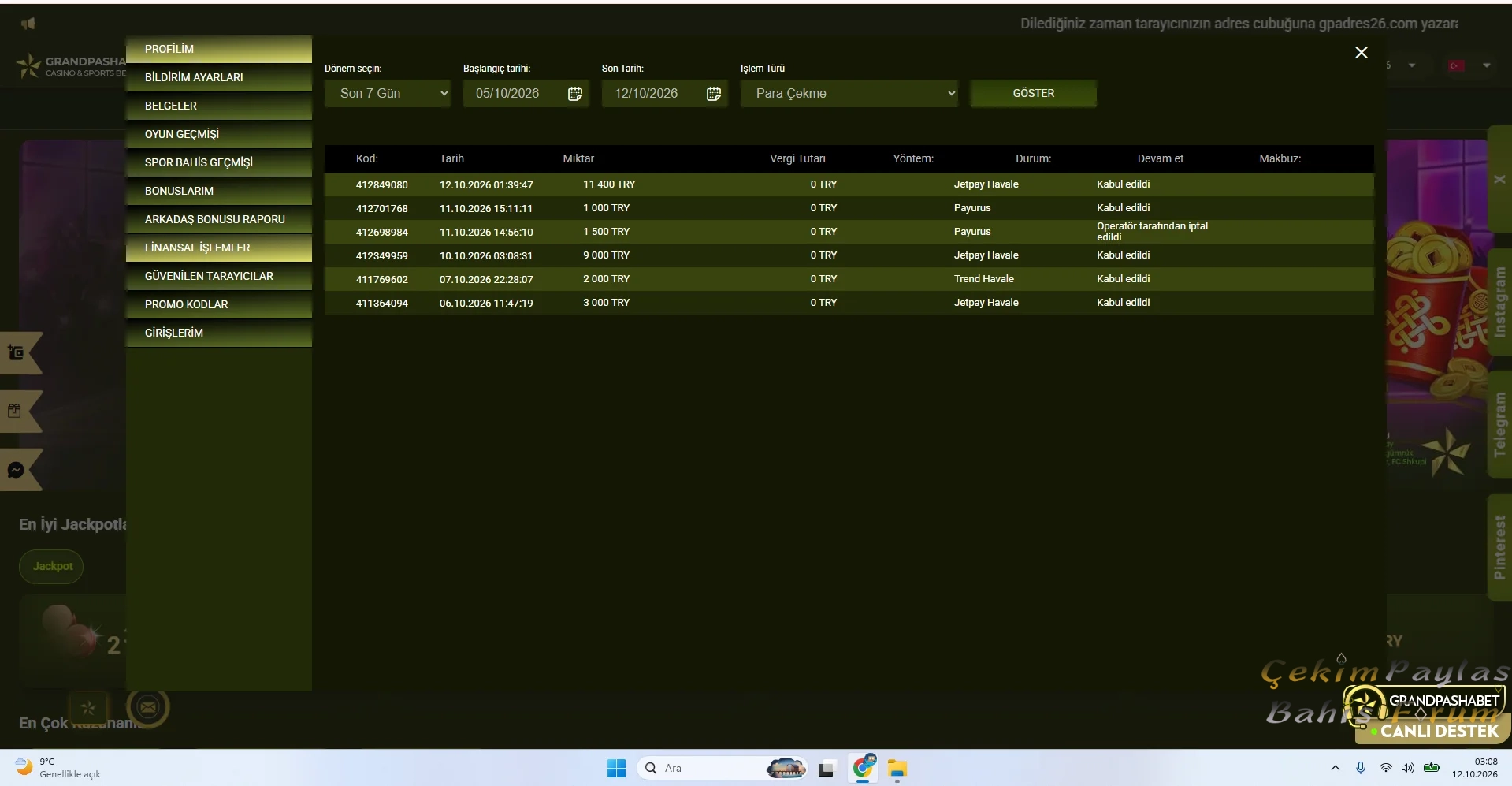Viewport: 1512px width, 786px height.
Task: Select OYUN GEÇMİŞİ menu item
Action: 219,134
